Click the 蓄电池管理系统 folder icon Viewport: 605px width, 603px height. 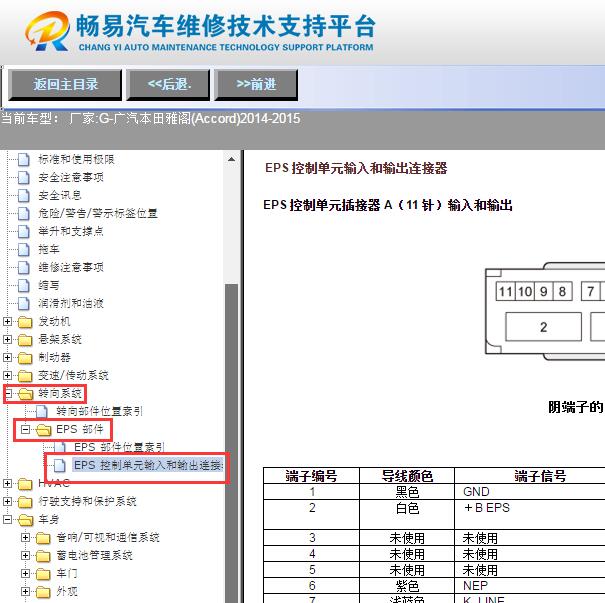(x=43, y=556)
